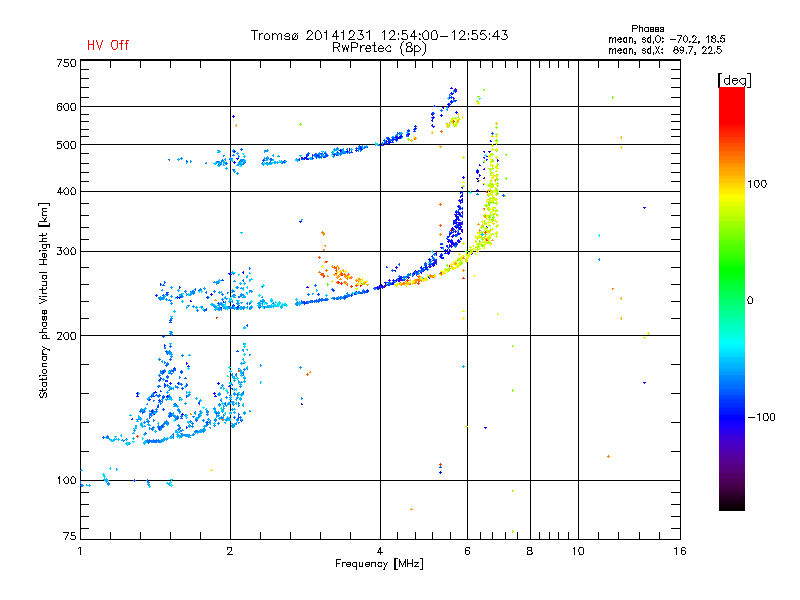Click the subtitle 'RwPretec (8p)'
800x600 pixels.
pos(379,48)
